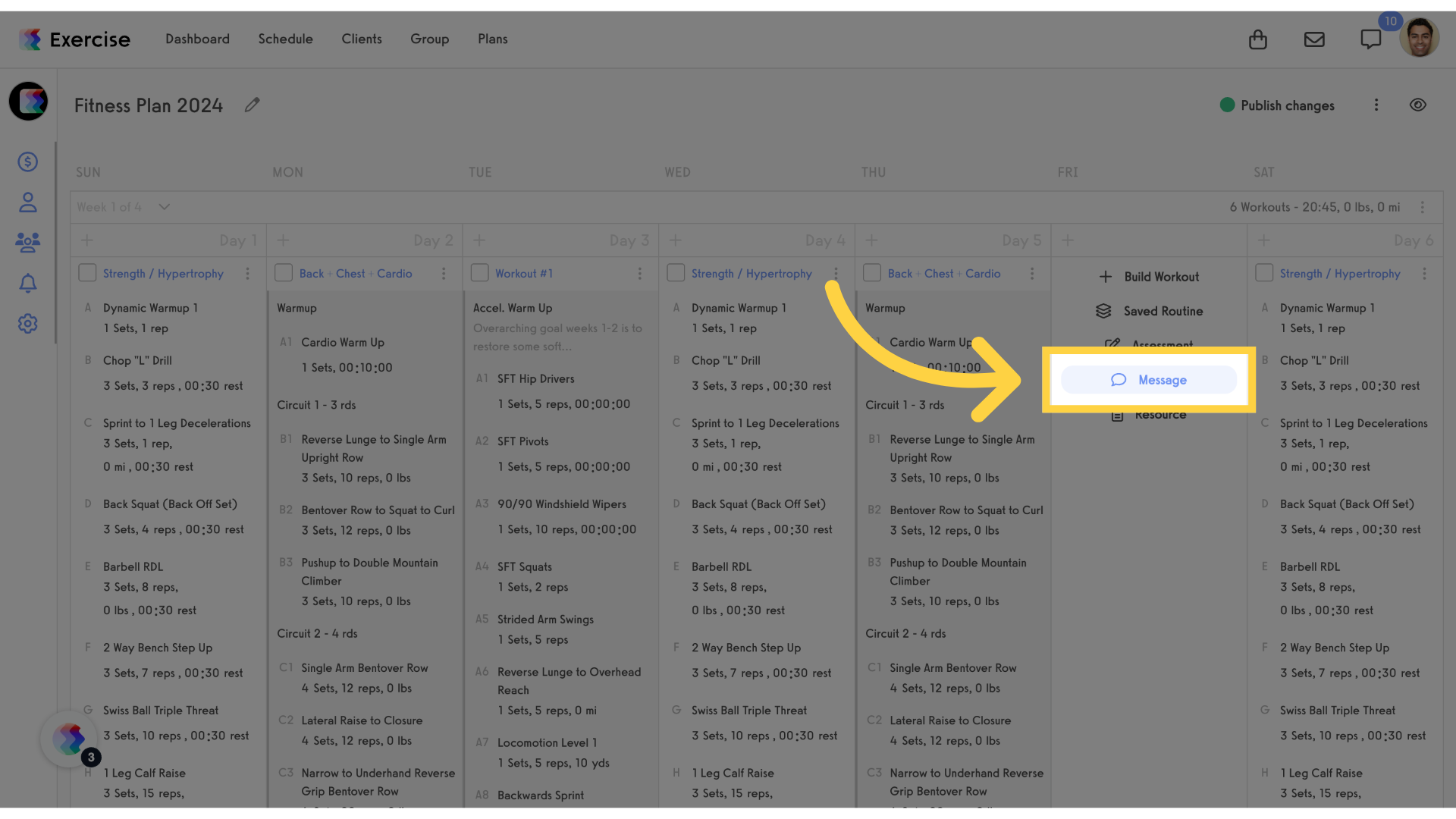1456x819 pixels.
Task: Select Day 6 Strength / Hypertrophy checkbox
Action: pos(1264,273)
